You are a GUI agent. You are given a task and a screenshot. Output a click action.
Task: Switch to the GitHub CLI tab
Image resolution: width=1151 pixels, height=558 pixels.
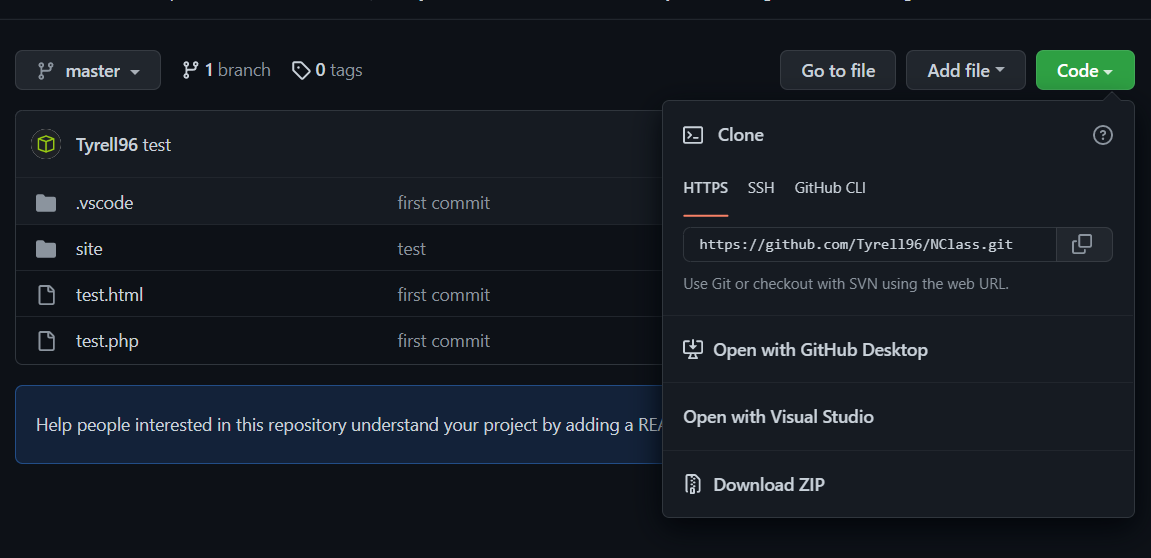[830, 188]
